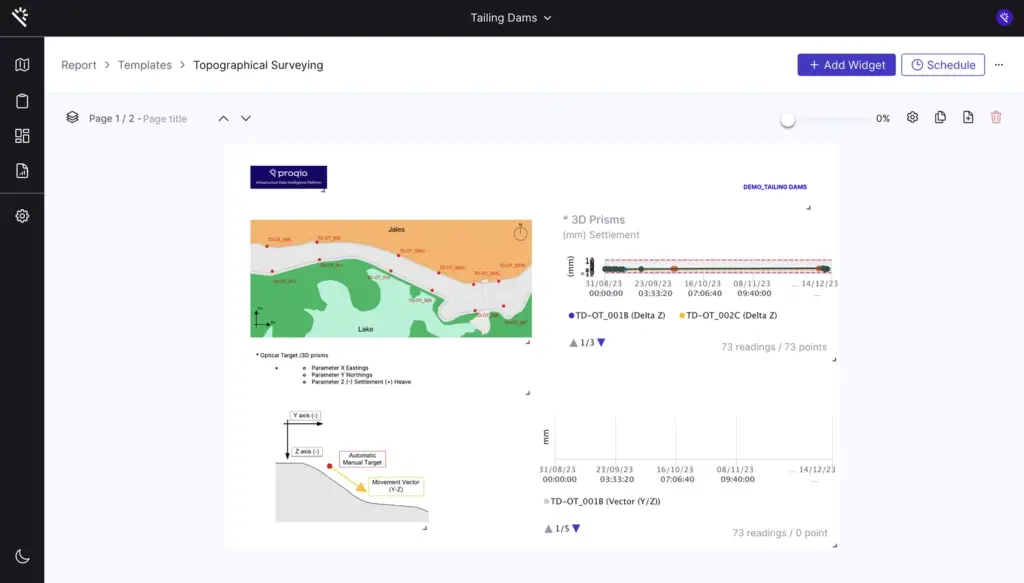Go to Templates breadcrumb

pos(145,65)
